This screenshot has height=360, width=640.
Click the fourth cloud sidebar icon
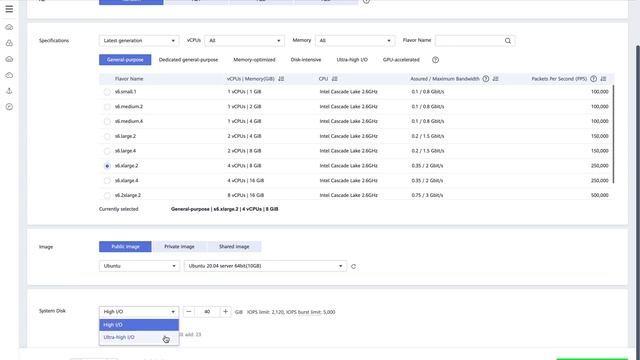point(9,75)
